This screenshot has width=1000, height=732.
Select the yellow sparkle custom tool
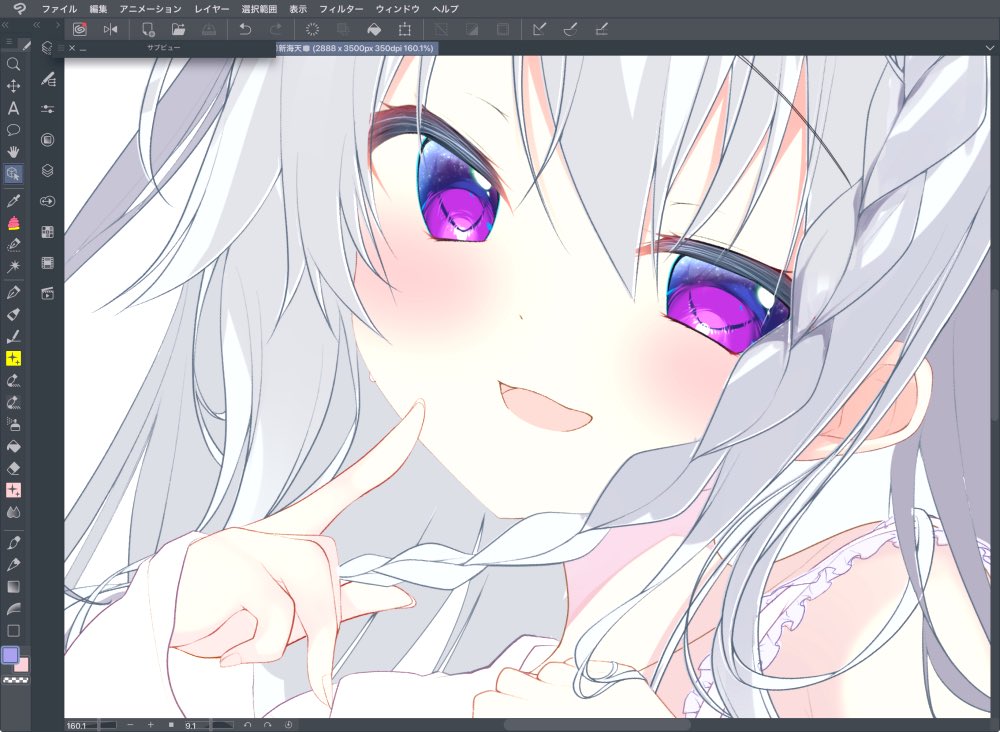pyautogui.click(x=13, y=359)
